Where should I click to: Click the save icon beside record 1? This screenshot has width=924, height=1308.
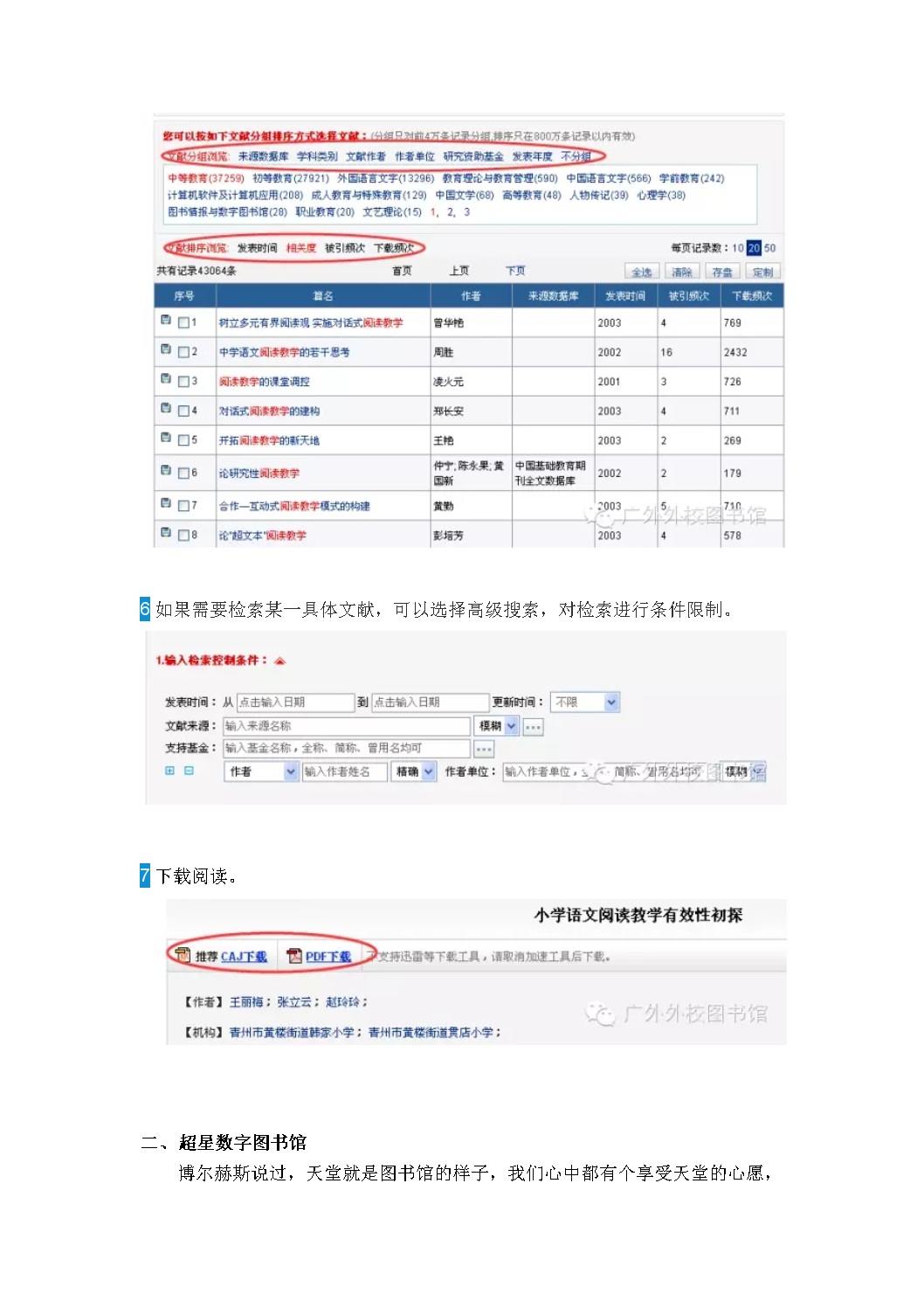click(x=166, y=321)
